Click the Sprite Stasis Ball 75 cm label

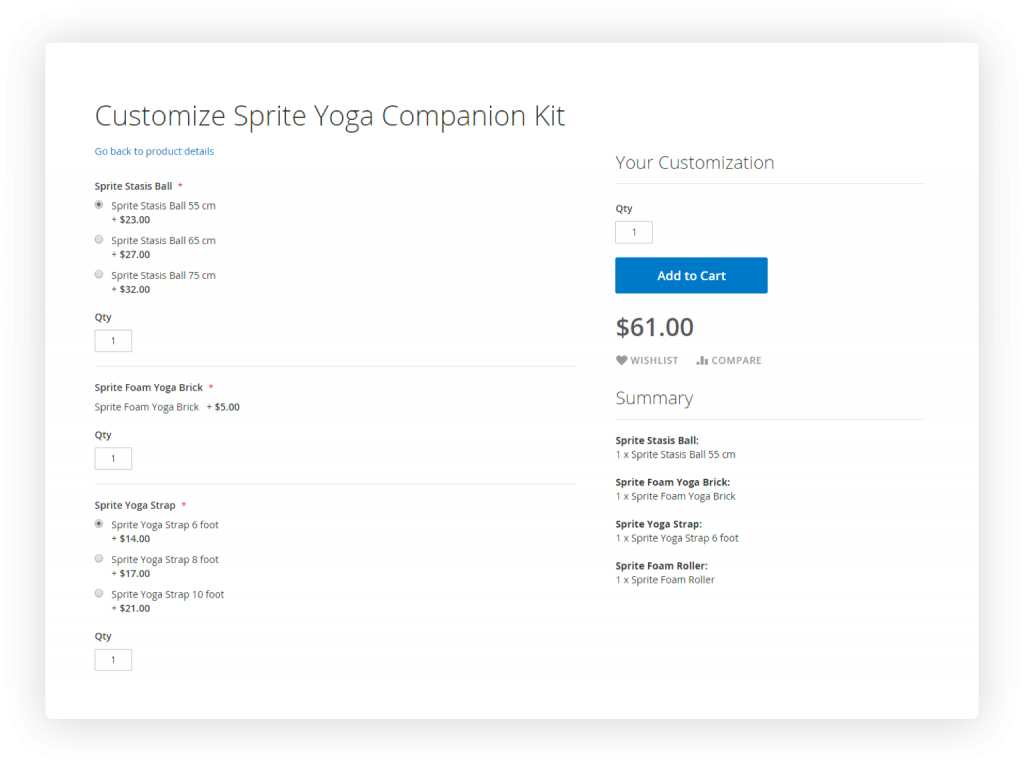[x=163, y=275]
